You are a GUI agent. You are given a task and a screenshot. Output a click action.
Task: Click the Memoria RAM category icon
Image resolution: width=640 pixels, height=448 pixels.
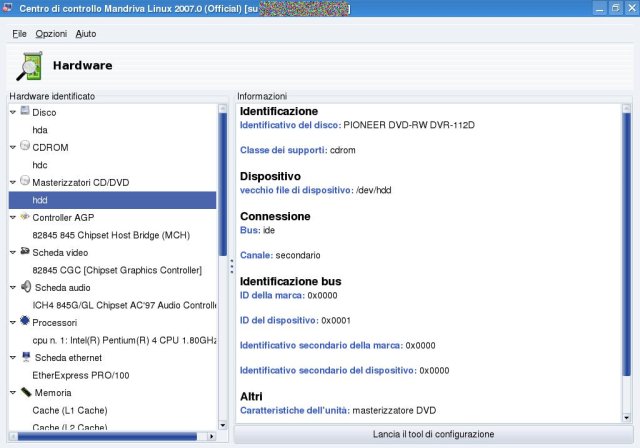point(25,391)
